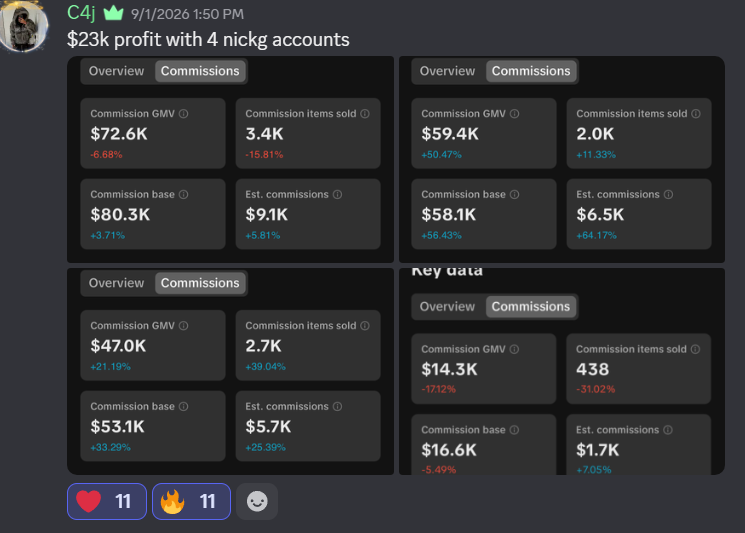
Task: Click info icon beside $14.3K Commission GMV
Action: (515, 349)
